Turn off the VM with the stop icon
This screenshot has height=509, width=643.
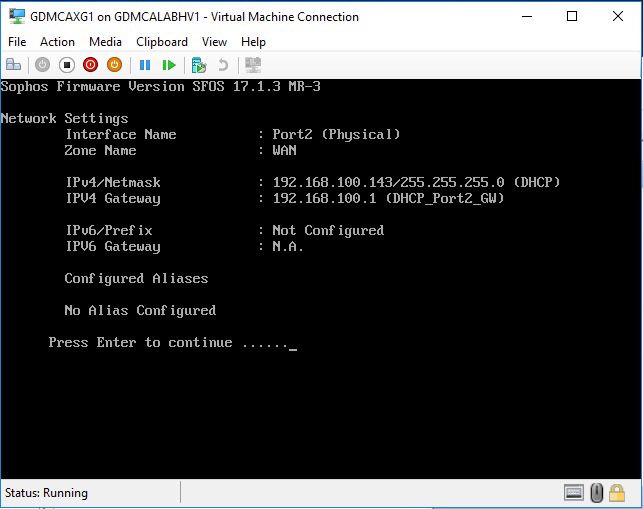click(66, 65)
